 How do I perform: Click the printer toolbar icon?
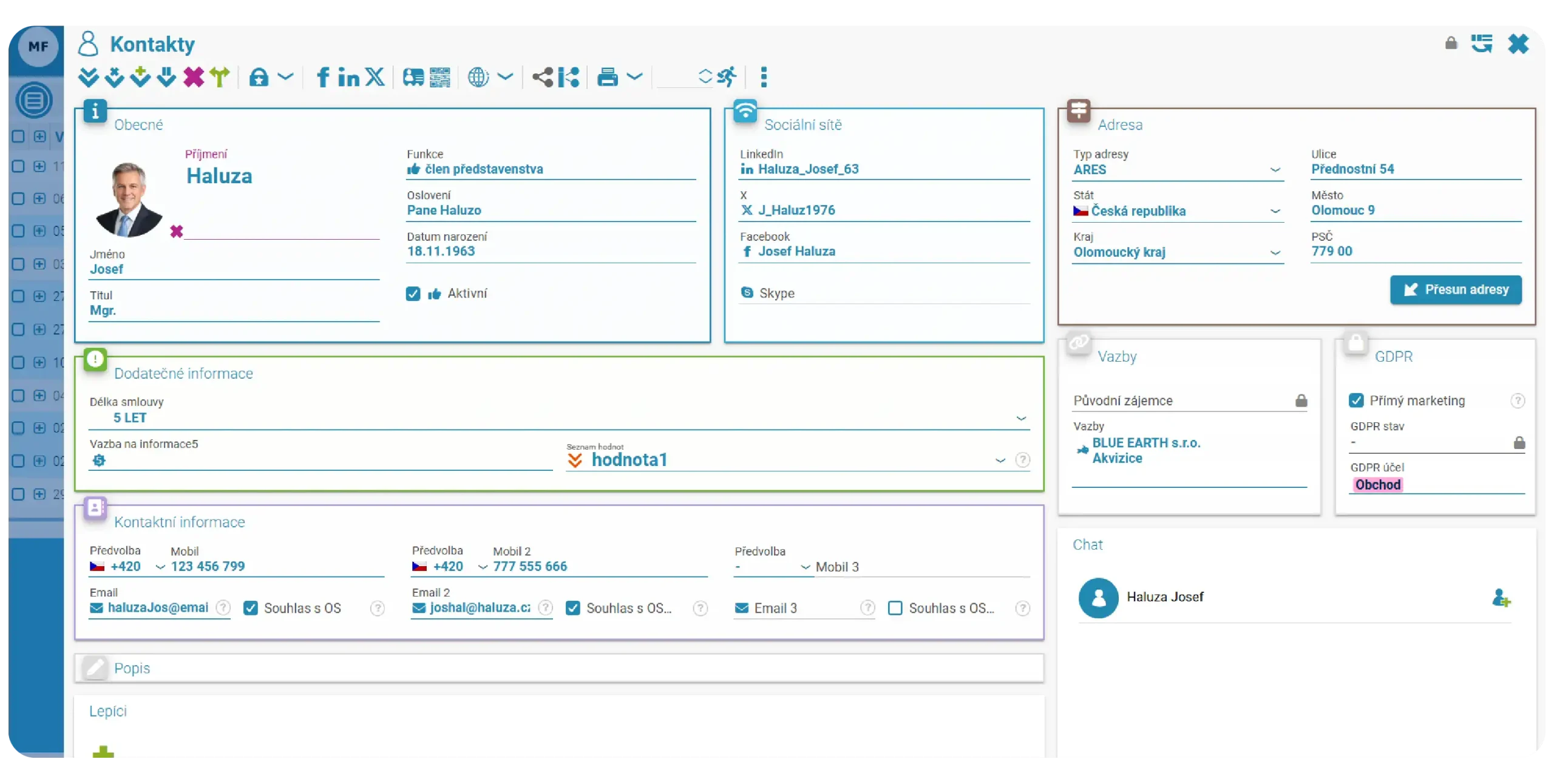coord(607,77)
